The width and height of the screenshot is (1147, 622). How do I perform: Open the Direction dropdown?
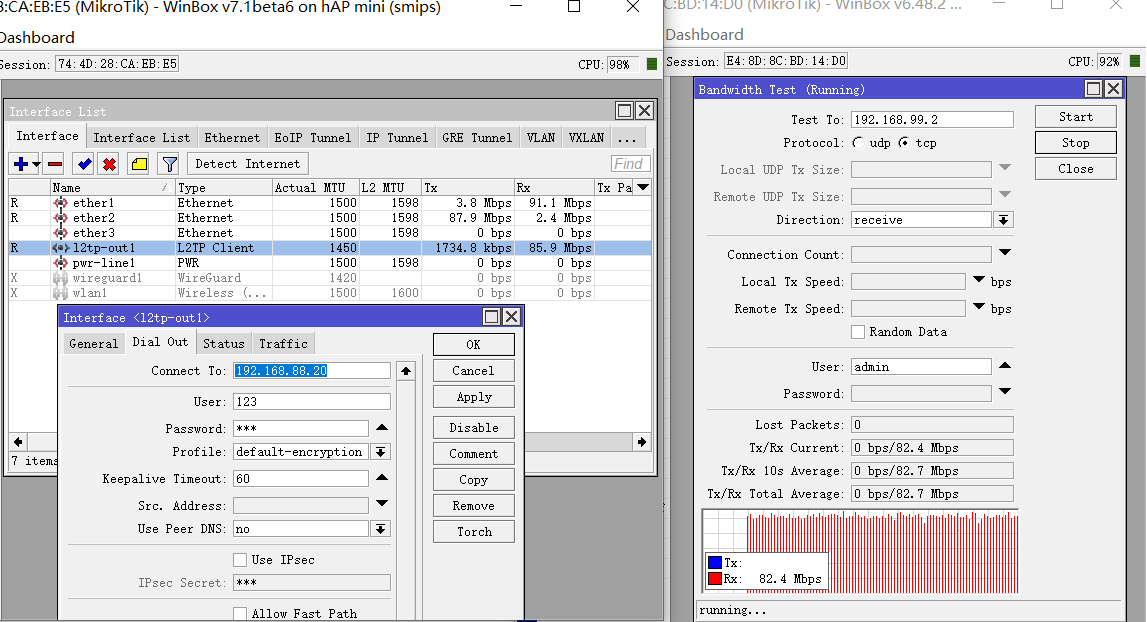pos(1004,220)
